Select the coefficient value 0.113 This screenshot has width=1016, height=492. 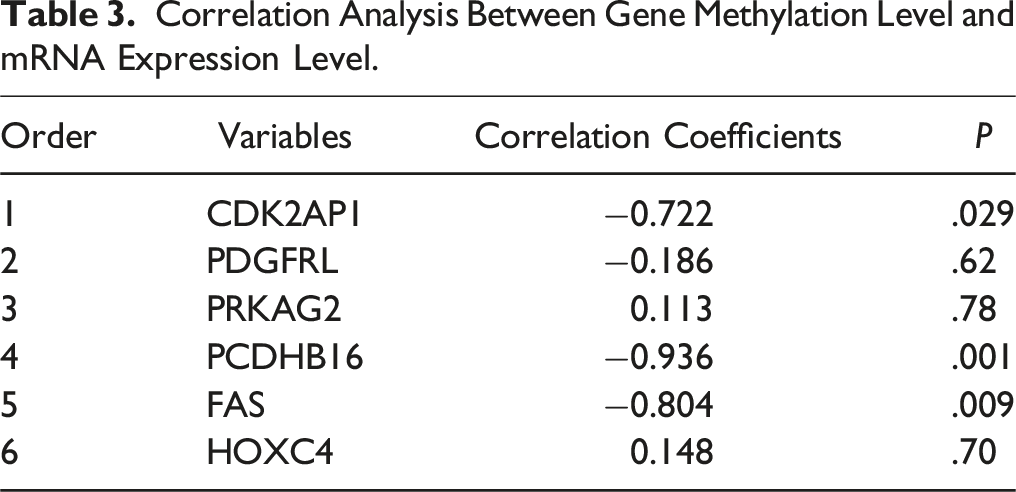tap(671, 310)
